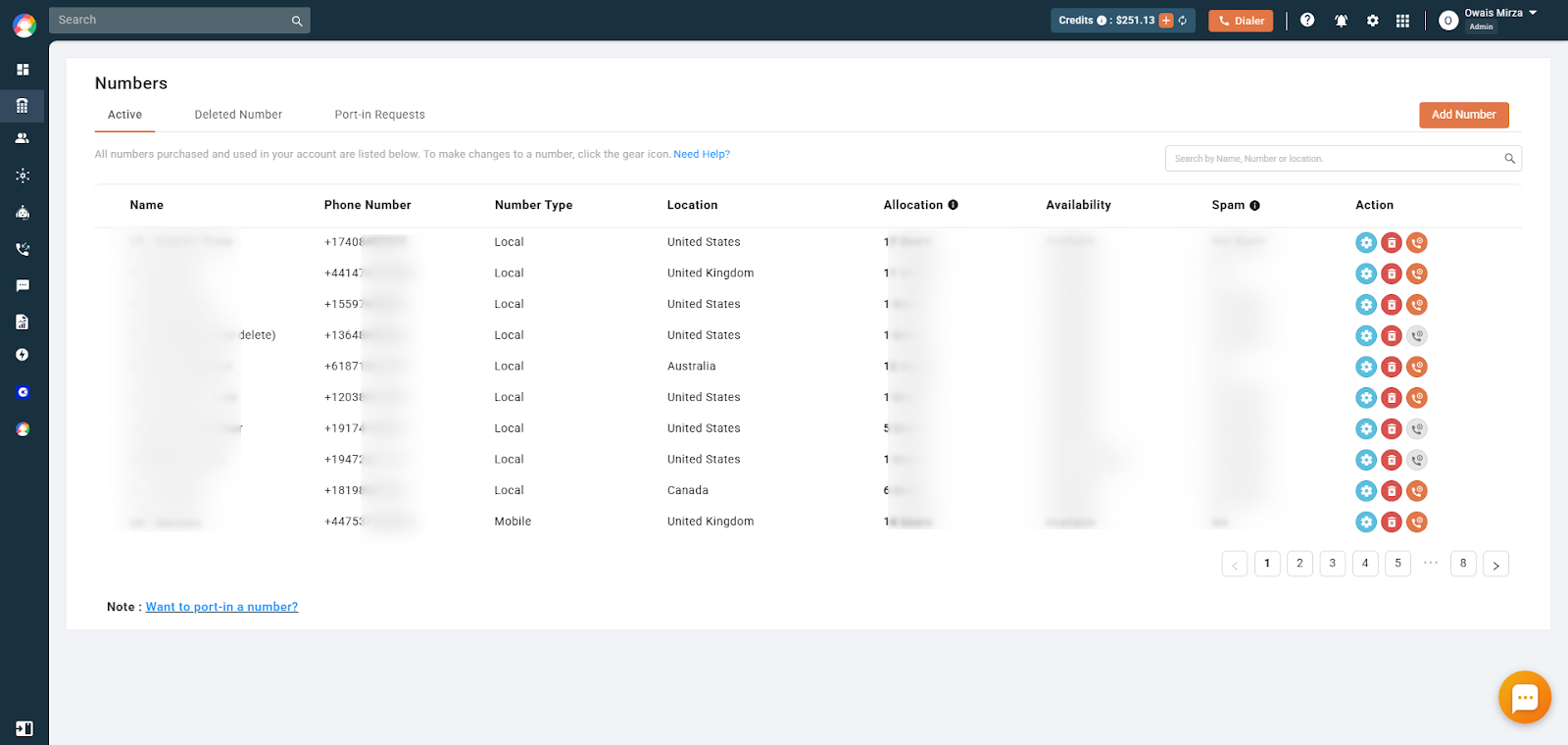Click the Need Help? link
The height and width of the screenshot is (745, 1568).
(x=702, y=154)
